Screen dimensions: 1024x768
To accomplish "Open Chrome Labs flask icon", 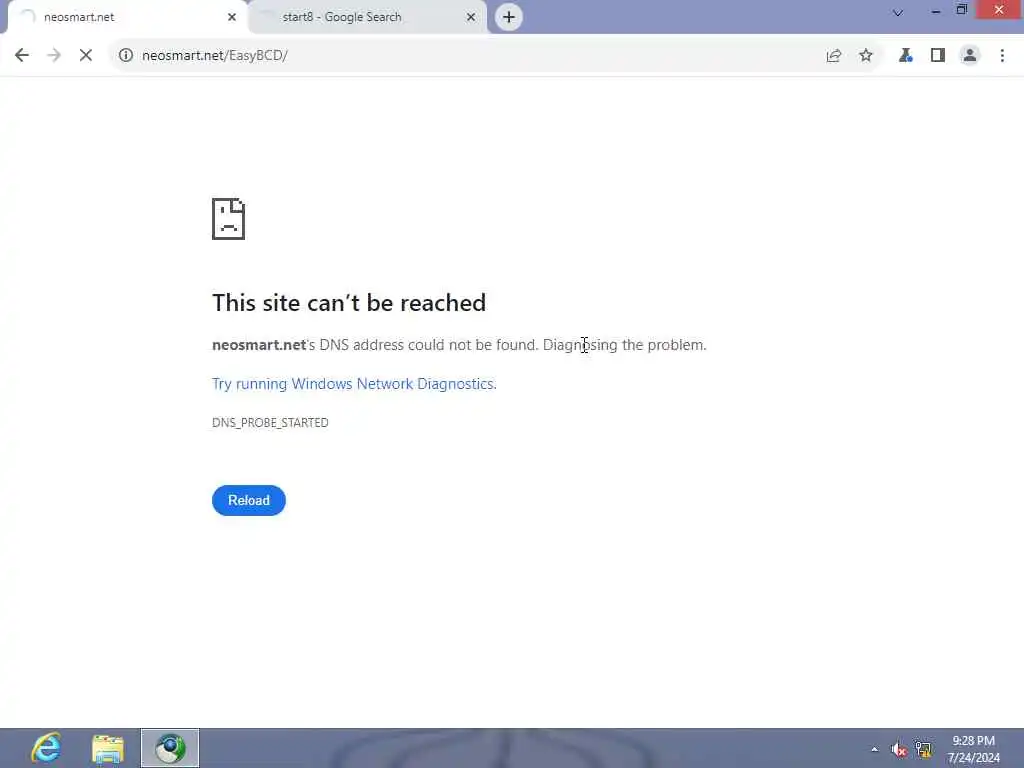I will (905, 56).
